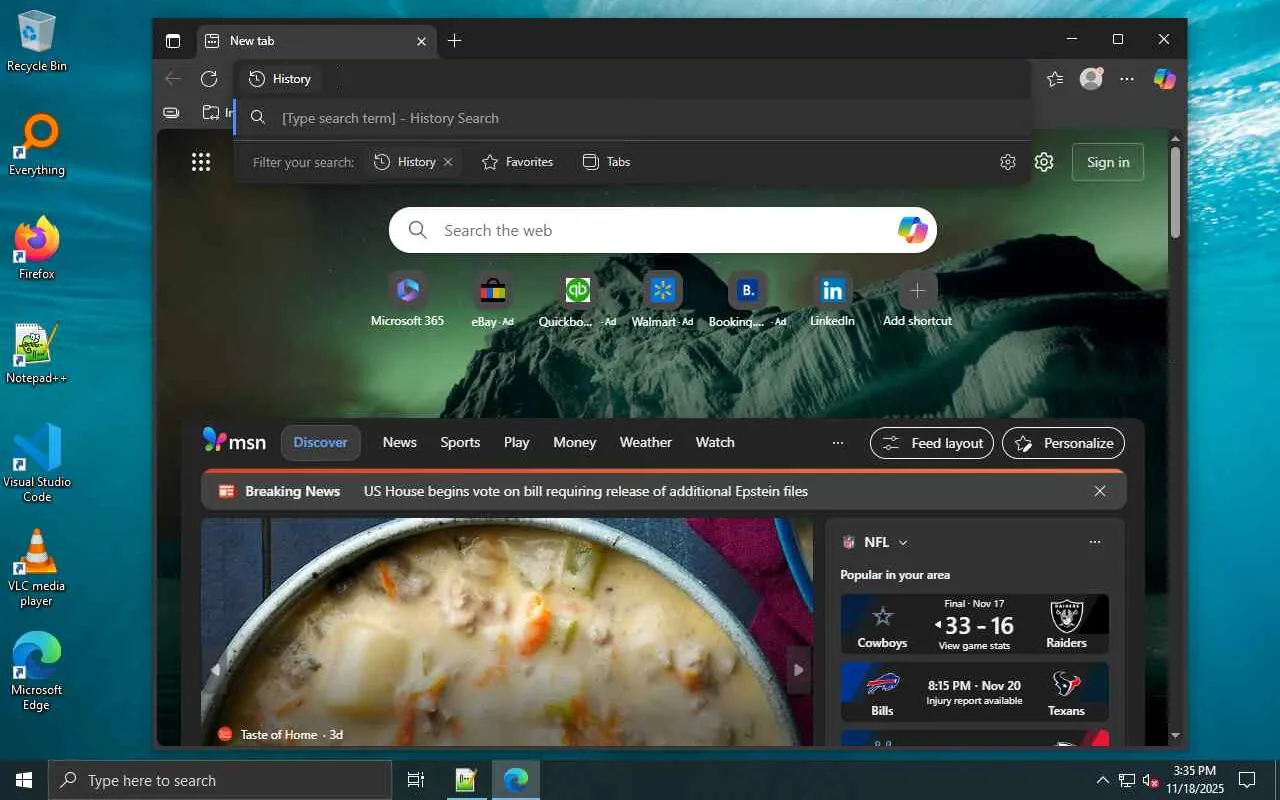This screenshot has height=800, width=1280.
Task: Open the Microsoft apps grid launcher
Action: (201, 162)
